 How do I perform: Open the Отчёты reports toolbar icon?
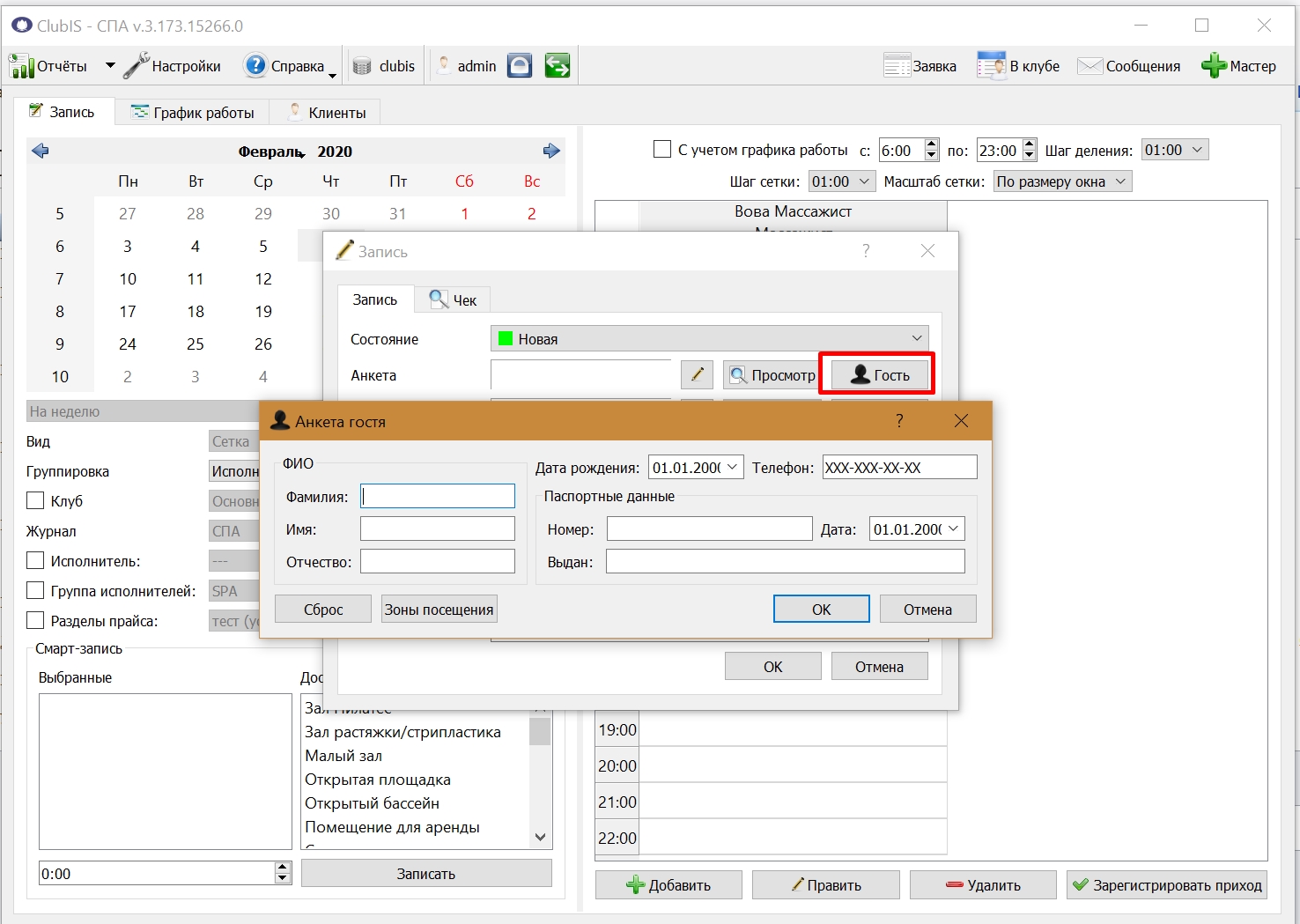[21, 66]
